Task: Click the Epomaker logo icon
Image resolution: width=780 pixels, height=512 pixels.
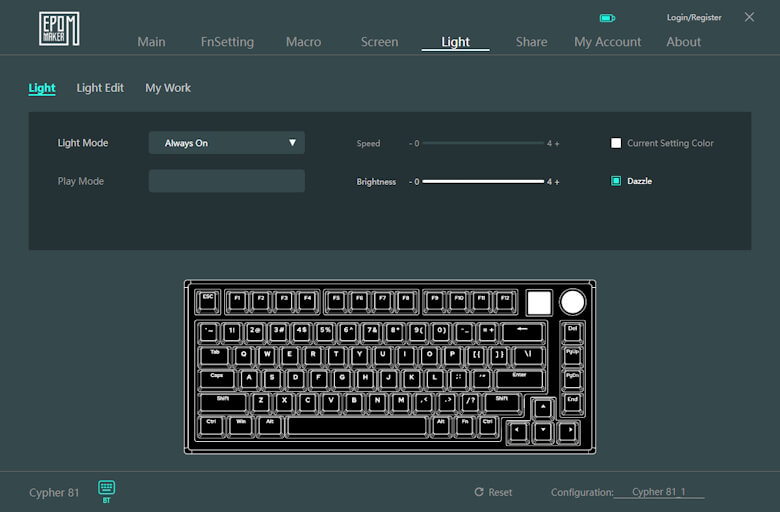Action: click(x=59, y=29)
